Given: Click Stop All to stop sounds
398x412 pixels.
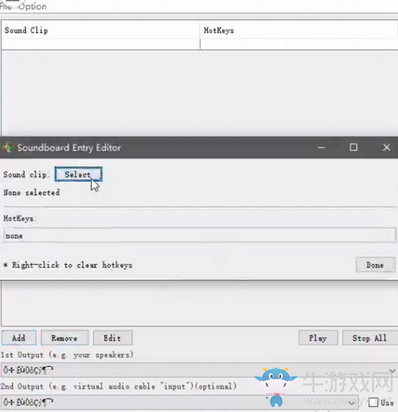Looking at the screenshot, I should tap(370, 338).
